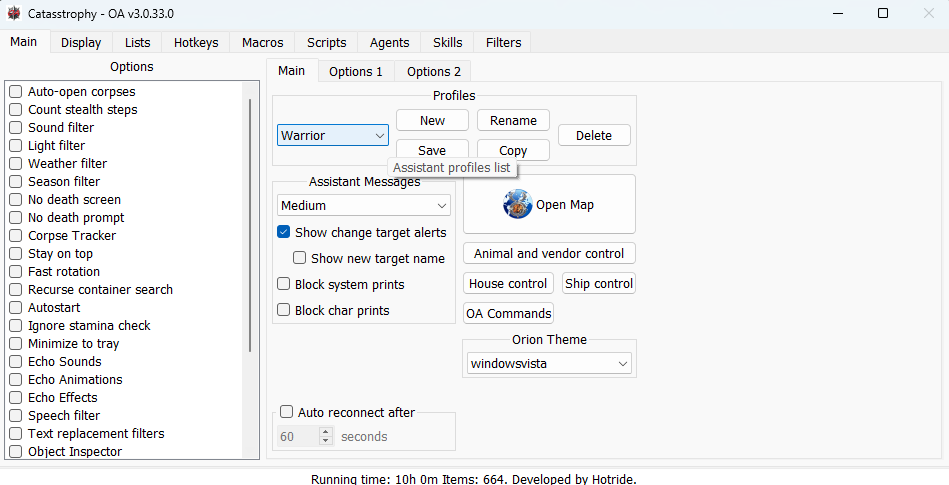The image size is (949, 485).
Task: Open the Options 2 sub-tab
Action: [x=434, y=71]
